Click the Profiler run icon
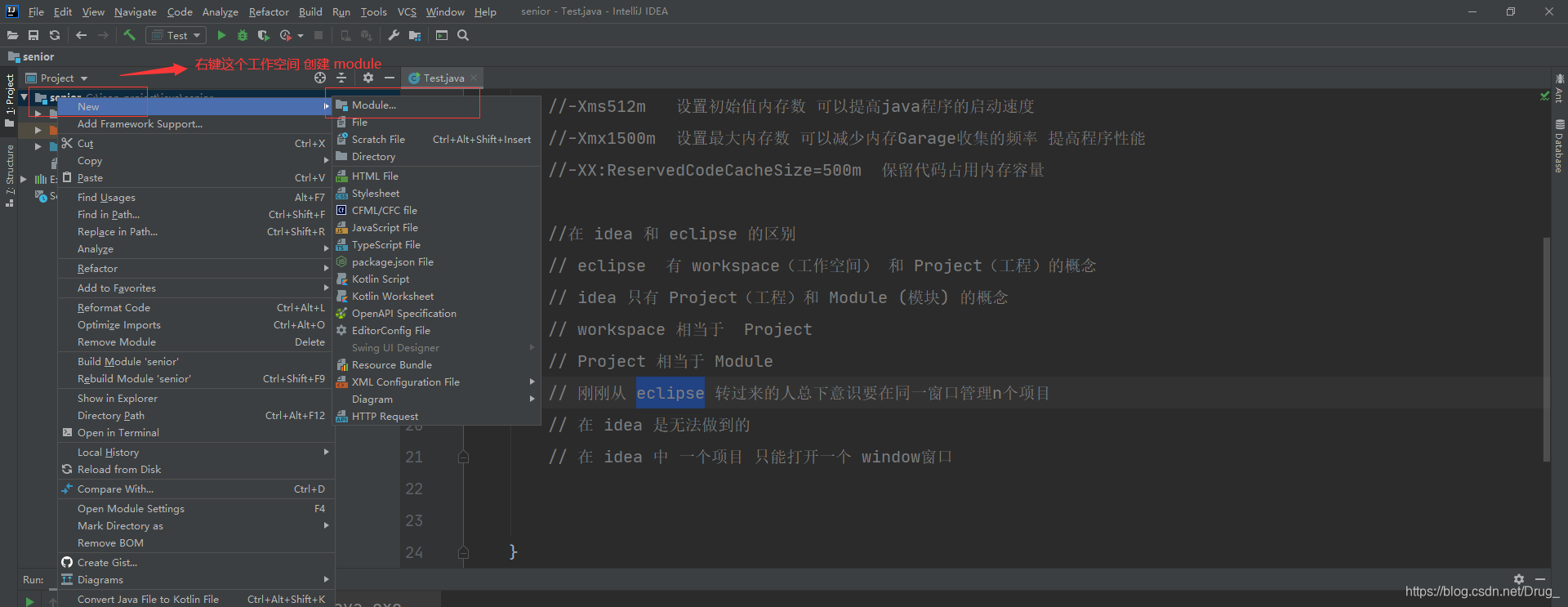This screenshot has height=607, width=1568. (x=285, y=35)
